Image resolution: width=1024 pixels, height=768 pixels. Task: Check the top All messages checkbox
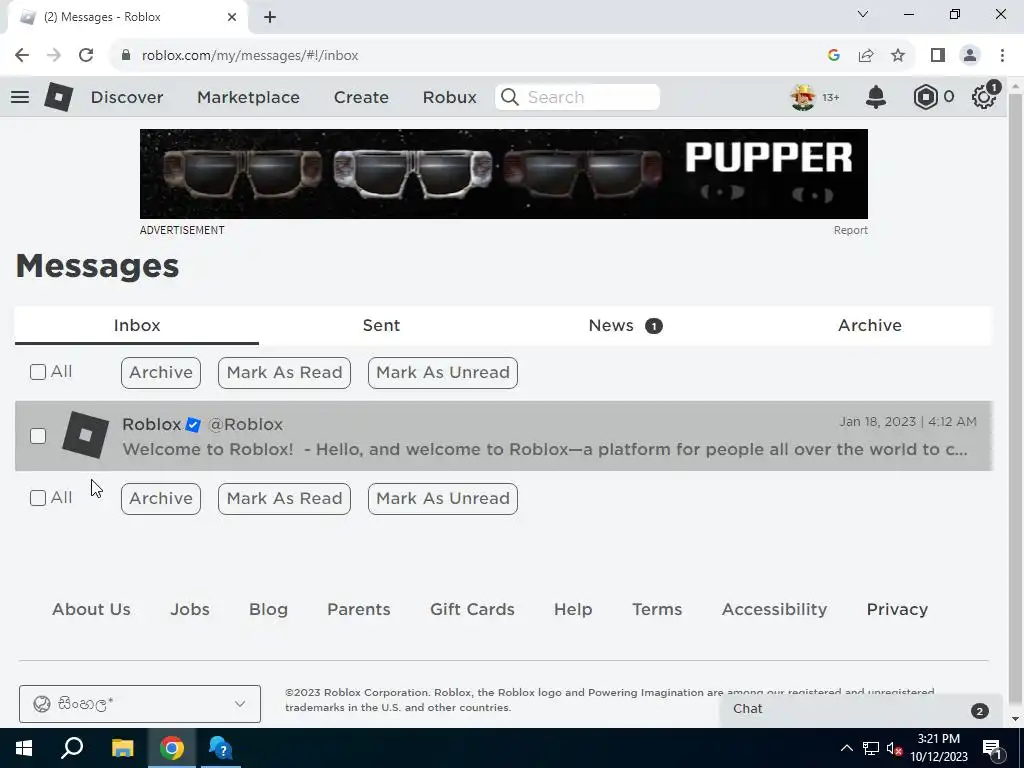[x=38, y=372]
